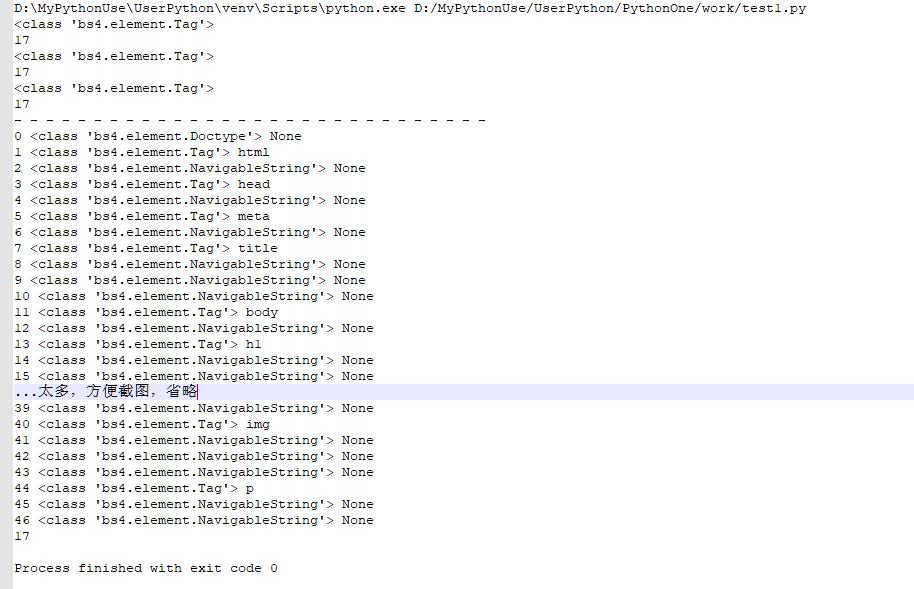Click the final '17' output after line 46

tap(22, 537)
